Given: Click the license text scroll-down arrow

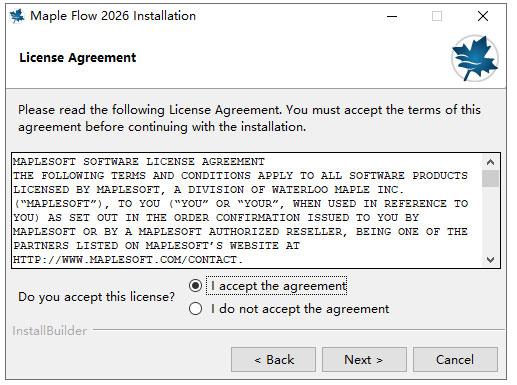Looking at the screenshot, I should [x=490, y=259].
